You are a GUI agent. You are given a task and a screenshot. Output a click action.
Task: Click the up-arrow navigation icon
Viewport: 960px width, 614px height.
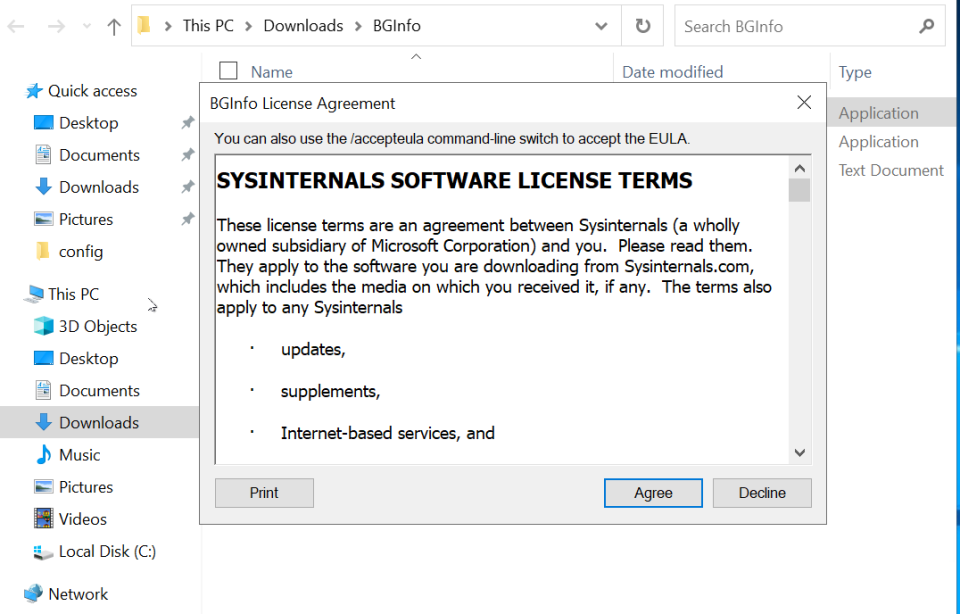pyautogui.click(x=113, y=26)
